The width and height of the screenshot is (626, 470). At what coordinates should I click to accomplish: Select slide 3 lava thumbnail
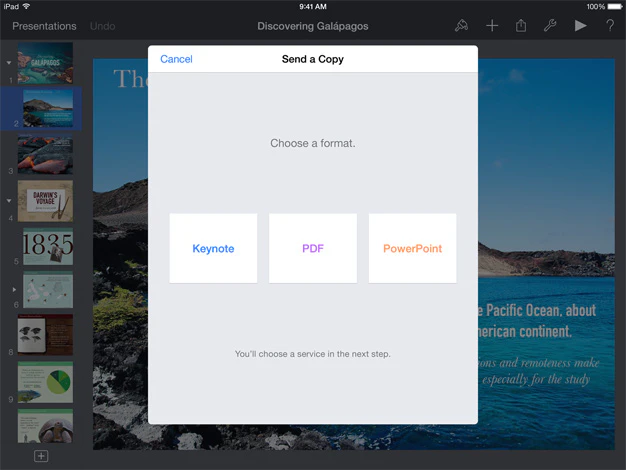(45, 155)
